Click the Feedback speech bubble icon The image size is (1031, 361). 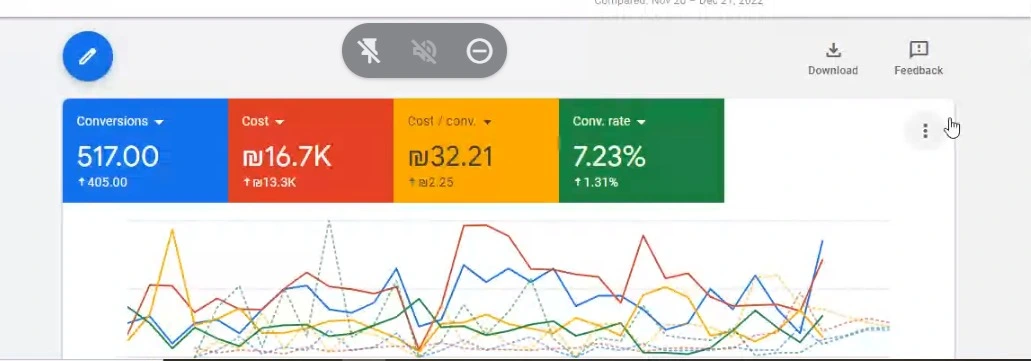click(919, 49)
